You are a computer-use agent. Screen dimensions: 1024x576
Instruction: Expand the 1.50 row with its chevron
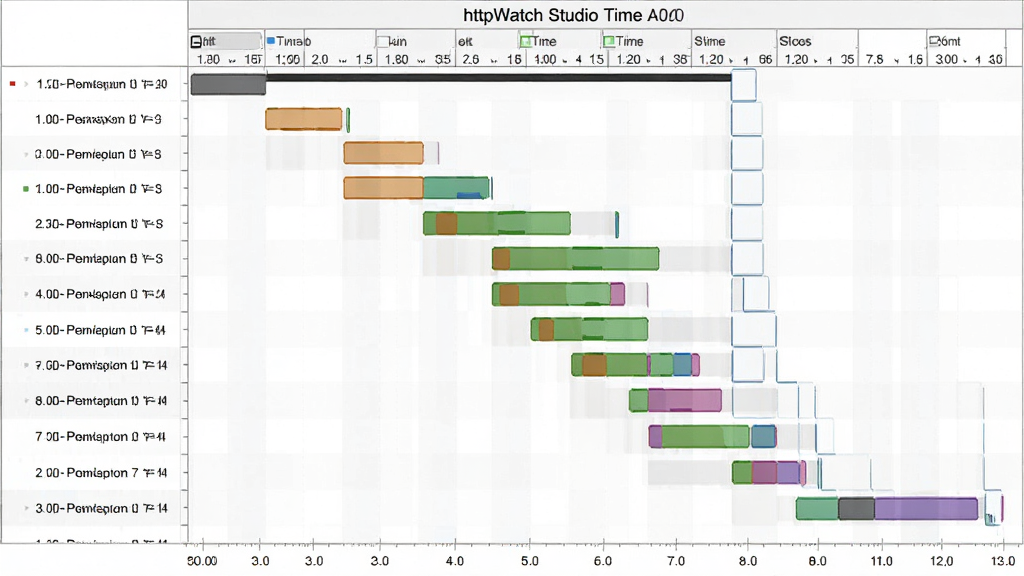(x=26, y=84)
